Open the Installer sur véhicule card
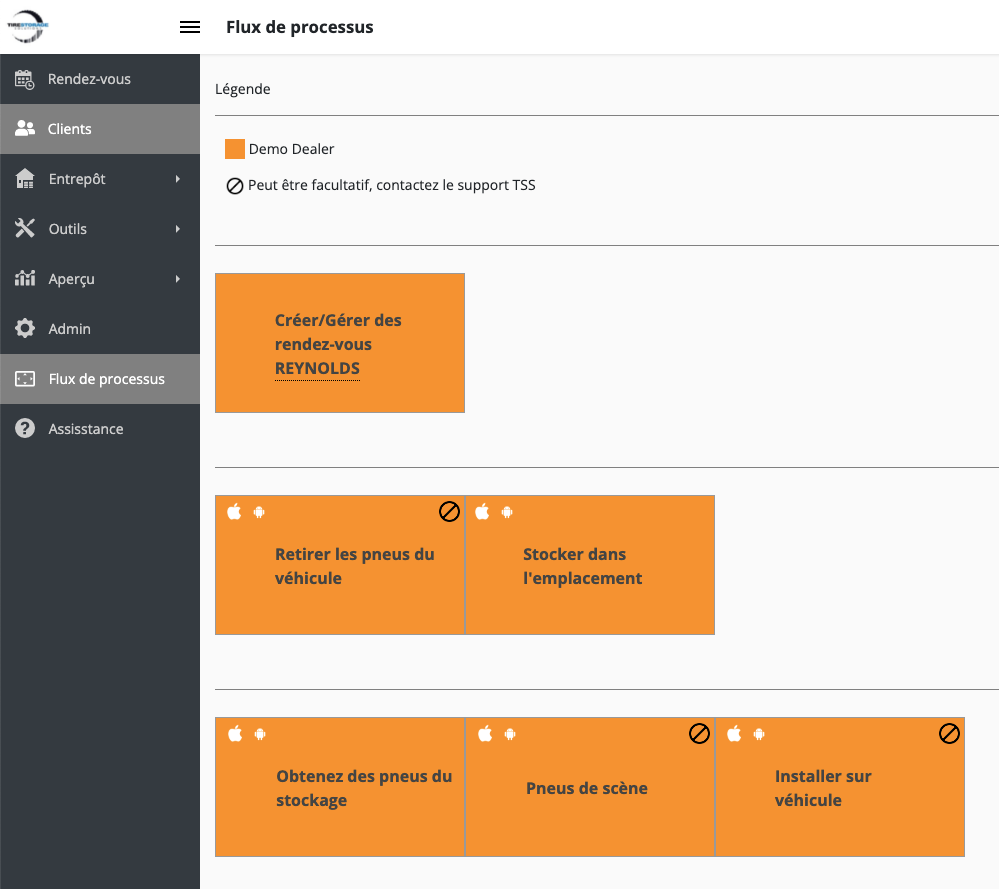 click(840, 787)
